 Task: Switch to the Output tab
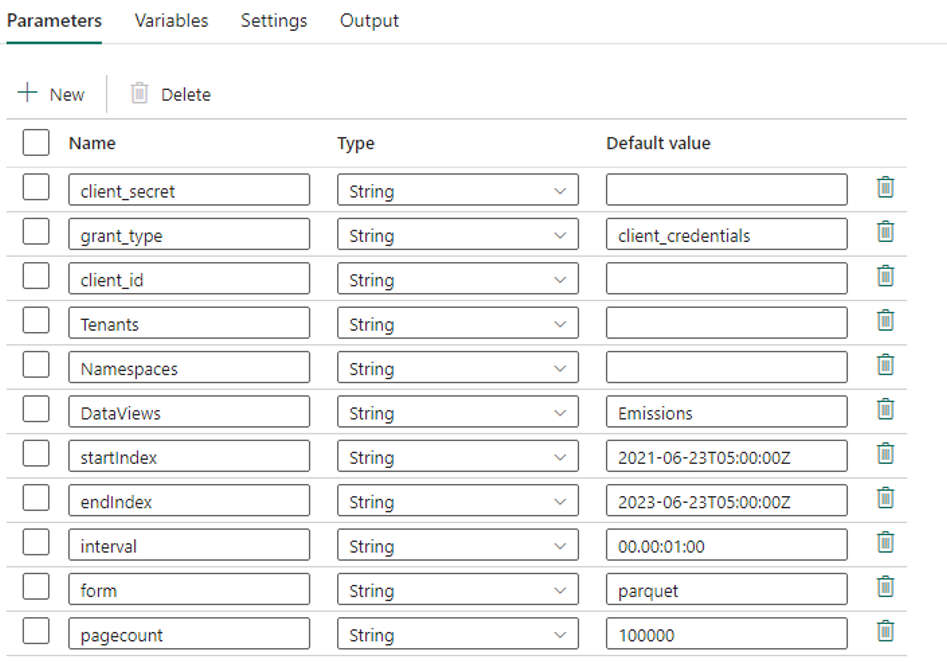pos(369,21)
